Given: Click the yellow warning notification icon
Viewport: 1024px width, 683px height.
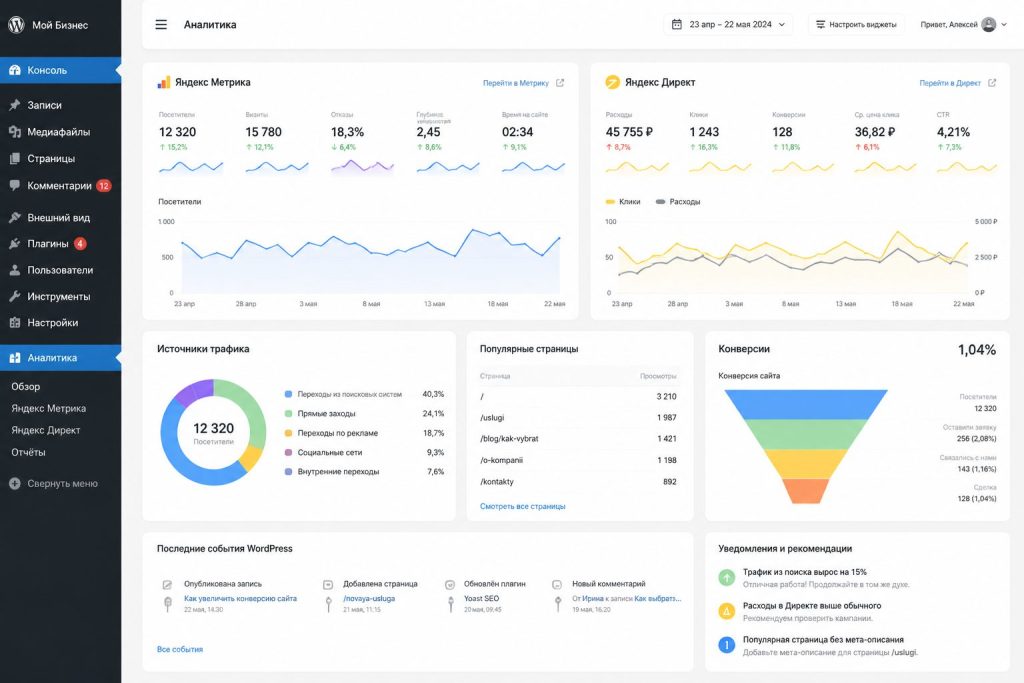Looking at the screenshot, I should (726, 611).
